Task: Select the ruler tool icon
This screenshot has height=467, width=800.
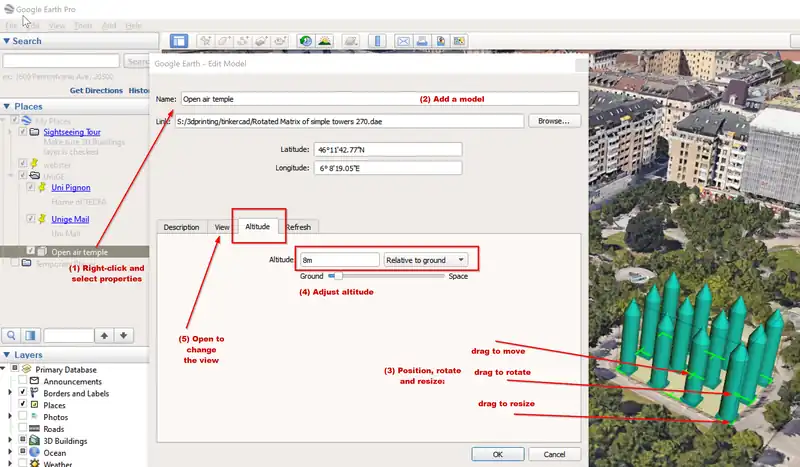Action: tap(378, 41)
